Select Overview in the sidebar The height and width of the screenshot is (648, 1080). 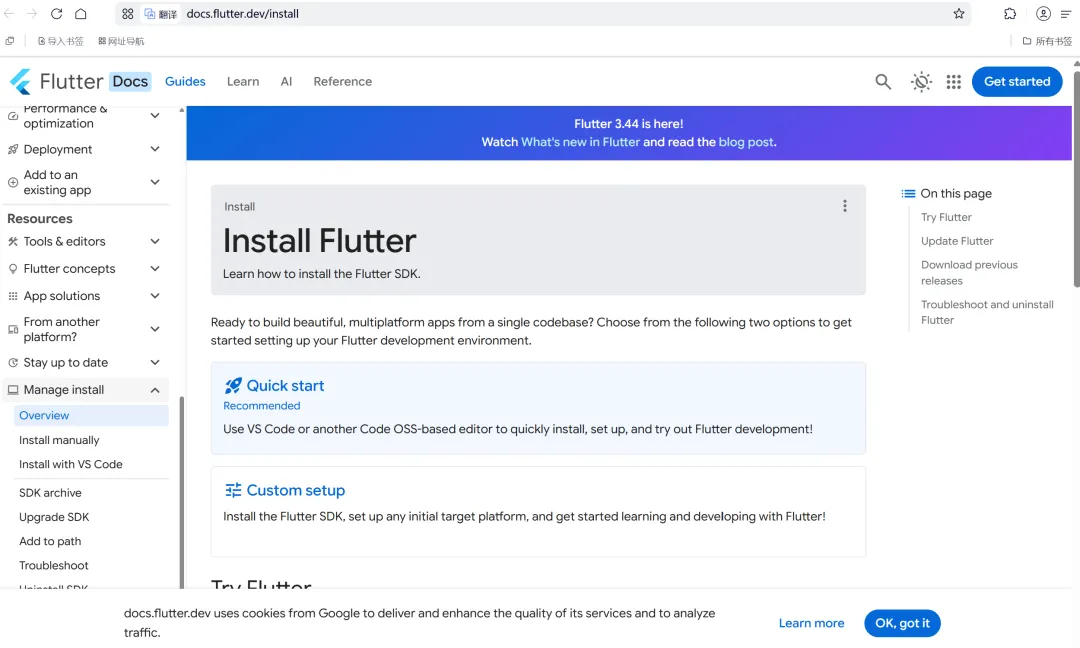tap(91, 415)
